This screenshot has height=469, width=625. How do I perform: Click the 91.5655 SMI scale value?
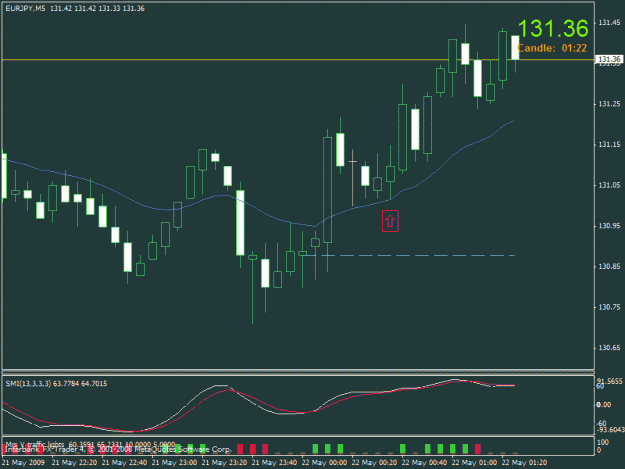tap(609, 381)
